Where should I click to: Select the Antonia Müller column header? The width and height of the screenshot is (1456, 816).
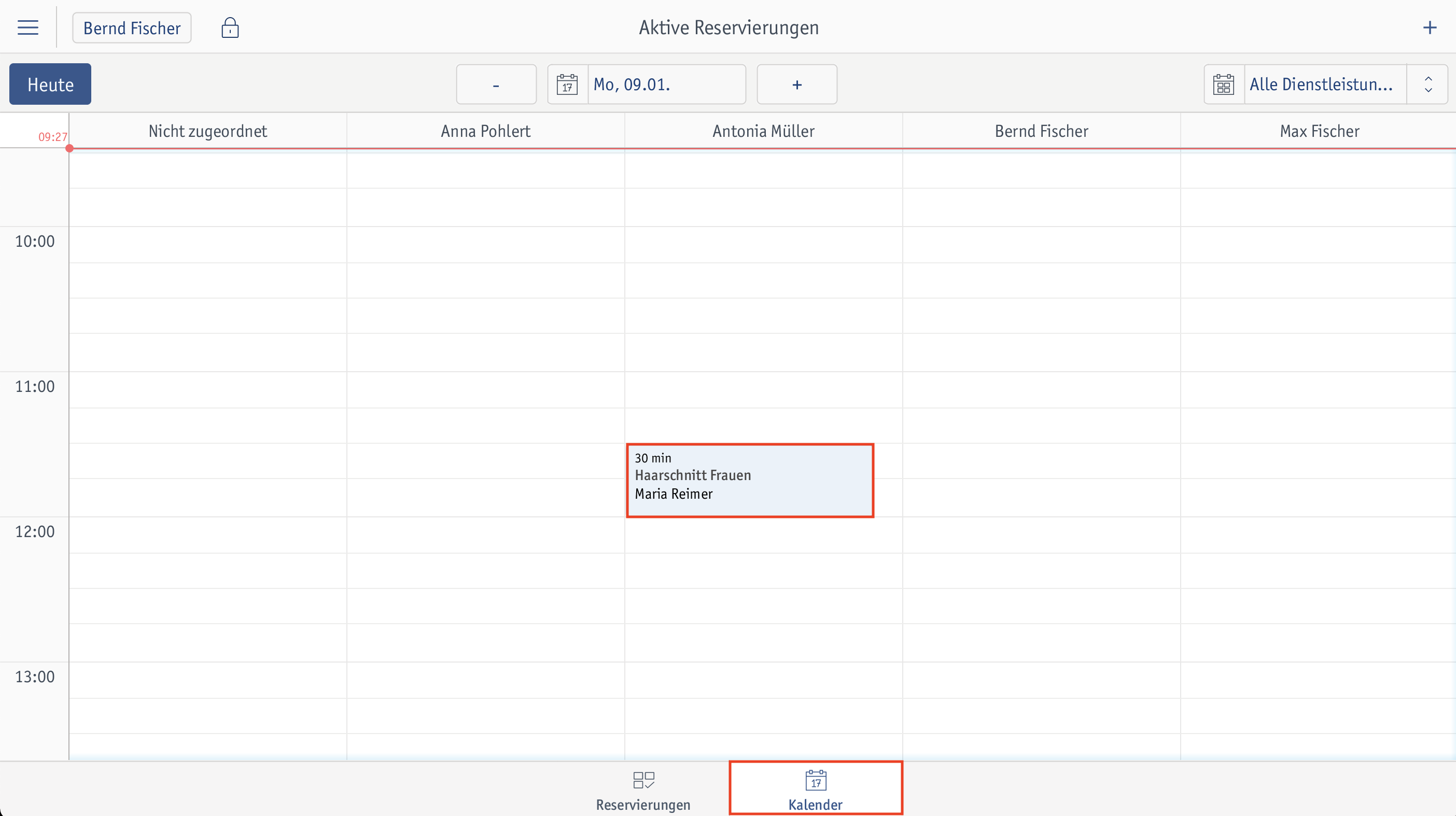click(764, 131)
